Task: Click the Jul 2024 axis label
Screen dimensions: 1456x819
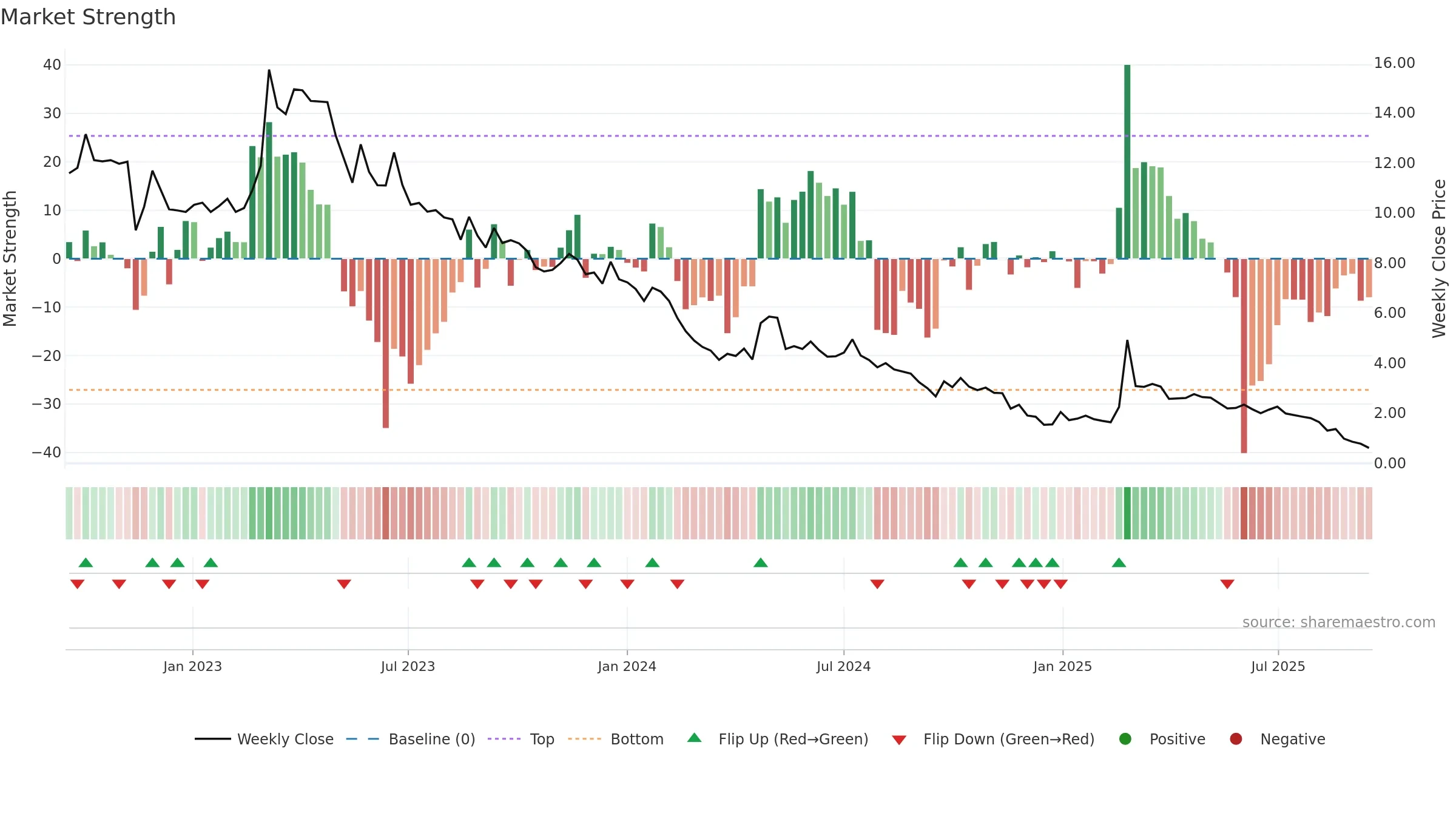Action: click(x=843, y=666)
